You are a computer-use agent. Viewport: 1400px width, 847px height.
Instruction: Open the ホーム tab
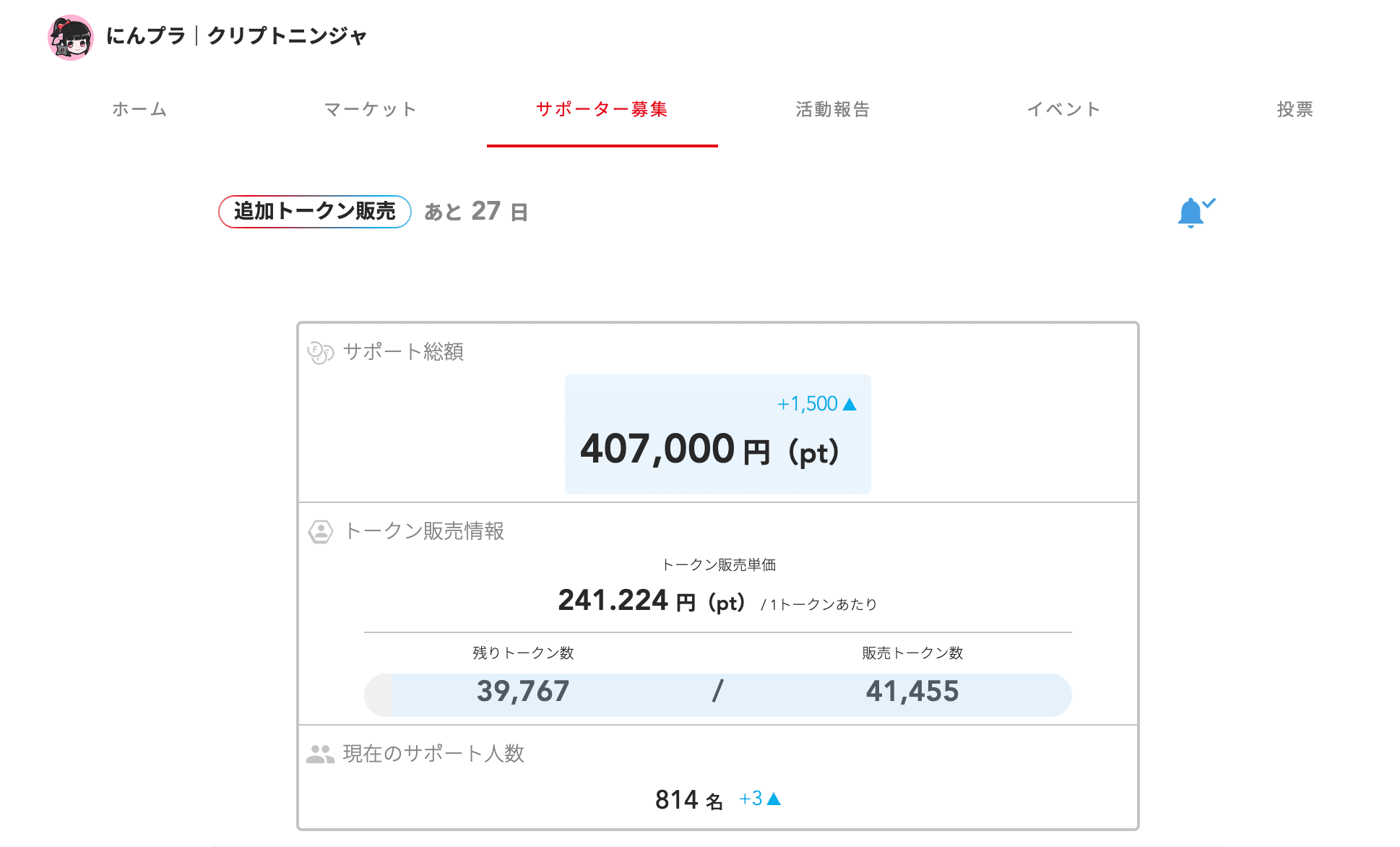click(140, 109)
